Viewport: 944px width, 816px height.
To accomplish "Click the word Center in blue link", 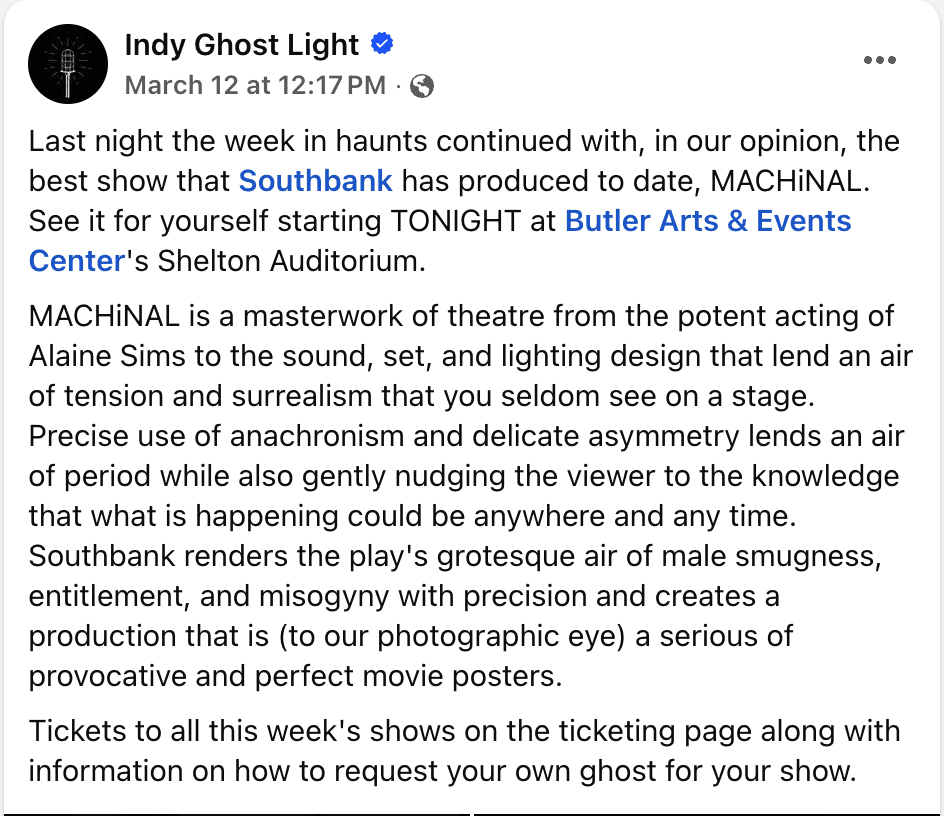I will point(77,260).
